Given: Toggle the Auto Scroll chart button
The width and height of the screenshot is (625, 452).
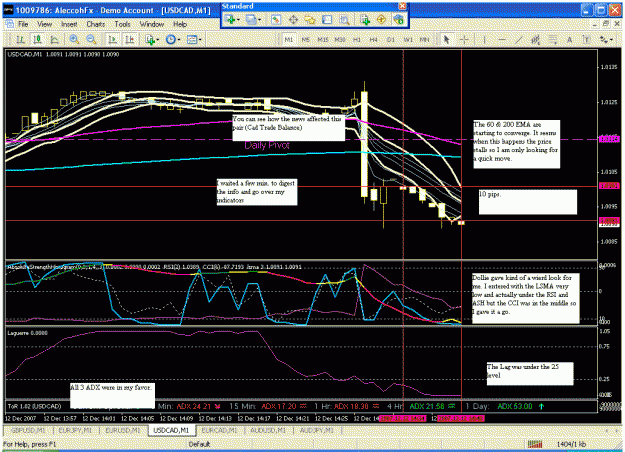Looking at the screenshot, I should (x=112, y=39).
